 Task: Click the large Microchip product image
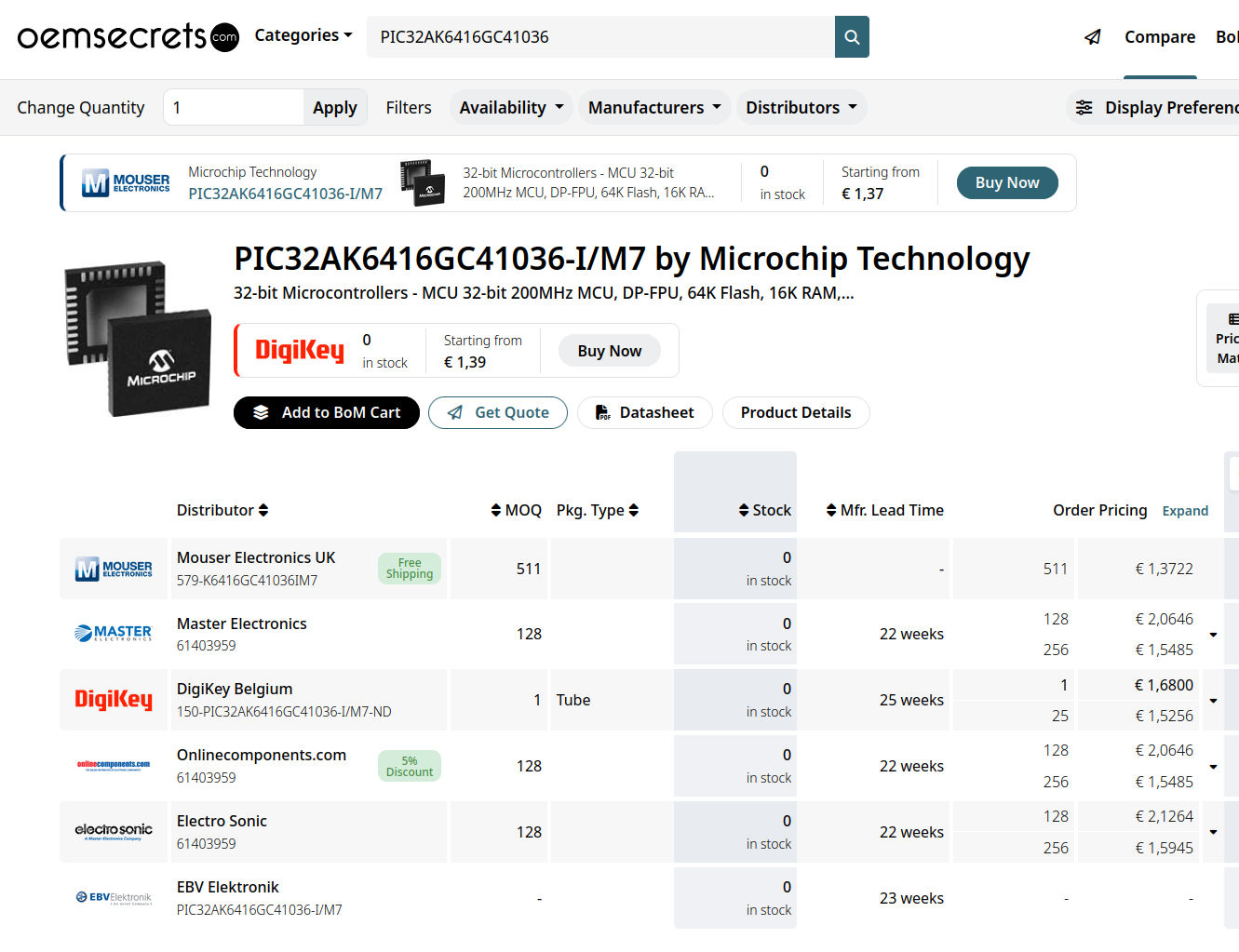click(x=138, y=337)
